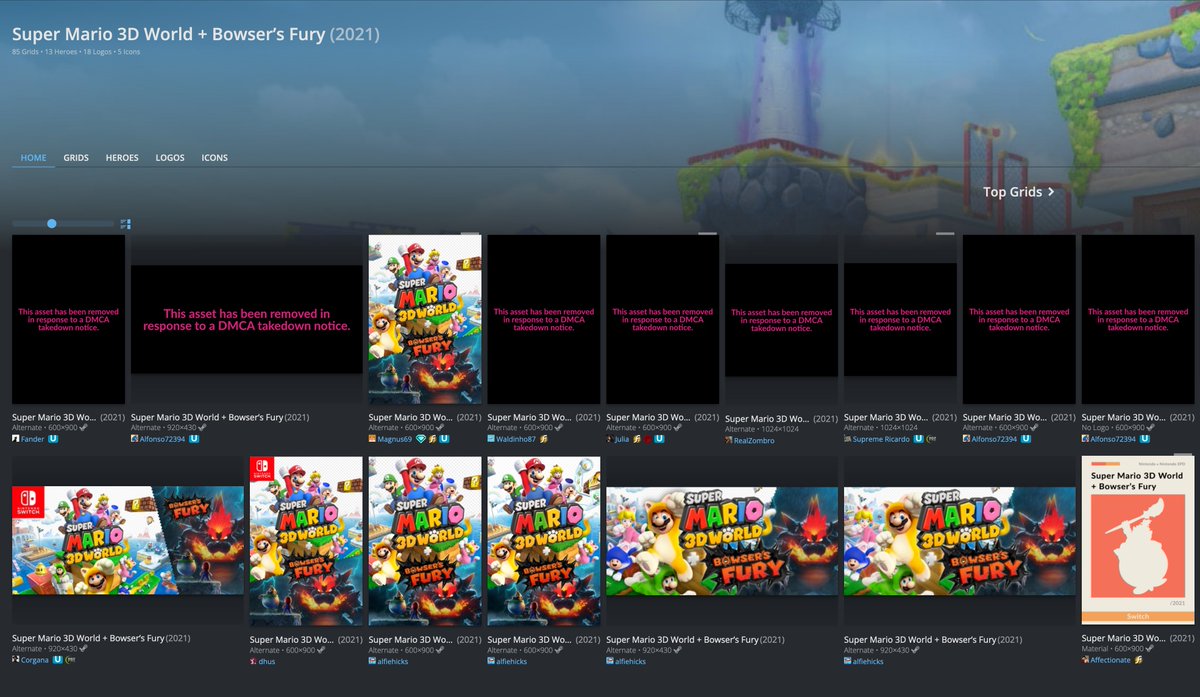Click Magnus69's avatar icon
The height and width of the screenshot is (697, 1200).
click(372, 439)
